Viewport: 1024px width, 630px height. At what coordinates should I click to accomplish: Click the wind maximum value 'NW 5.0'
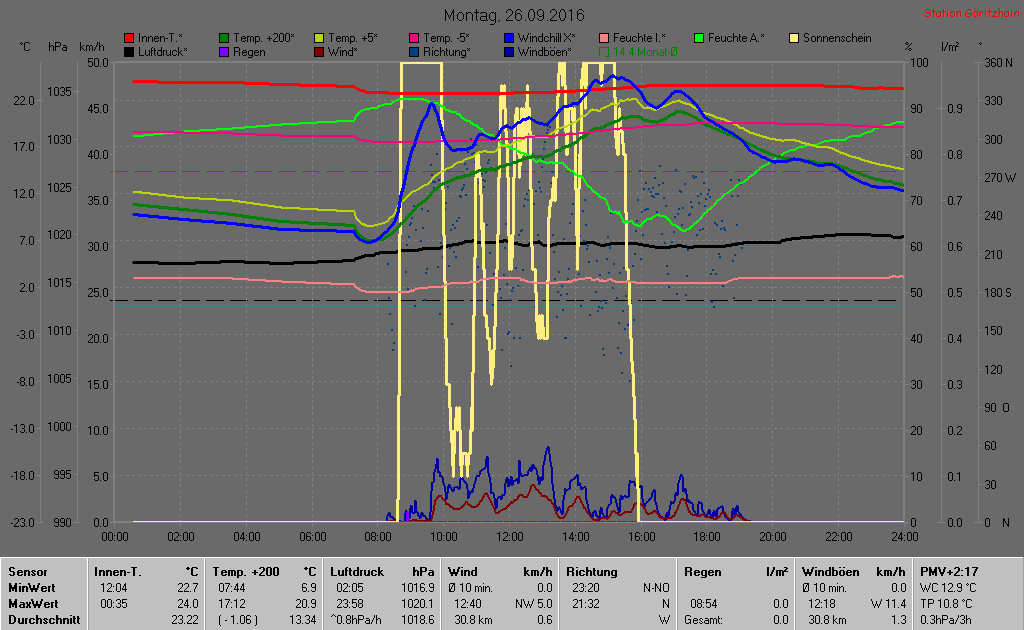(534, 605)
